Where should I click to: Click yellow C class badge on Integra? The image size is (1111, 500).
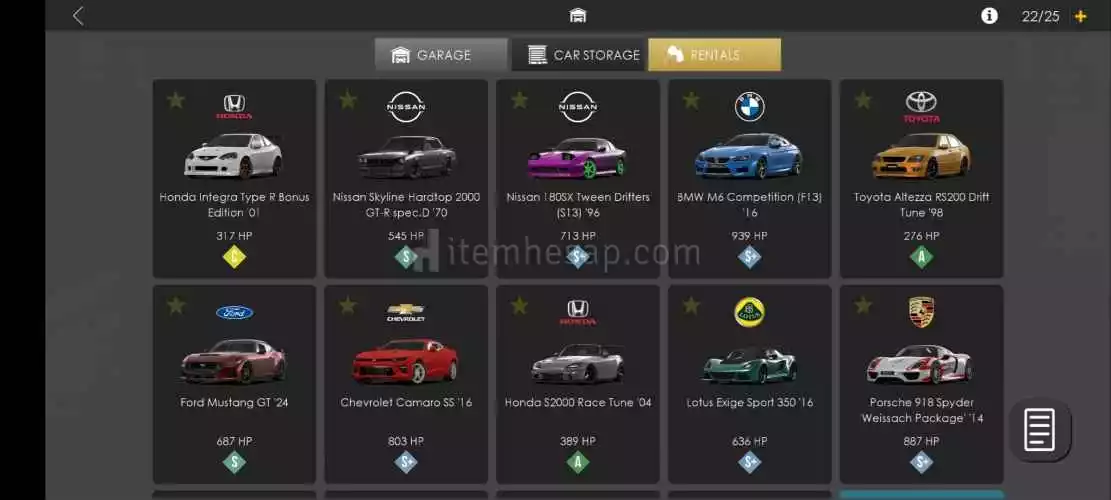click(x=234, y=257)
